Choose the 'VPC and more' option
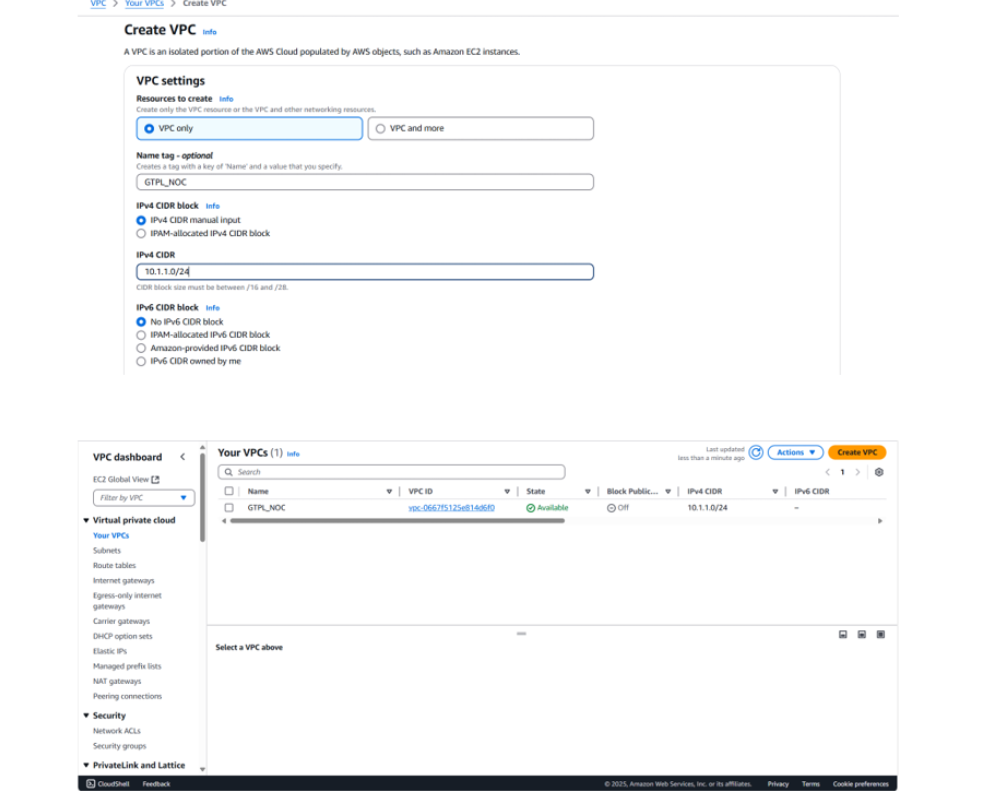 380,128
